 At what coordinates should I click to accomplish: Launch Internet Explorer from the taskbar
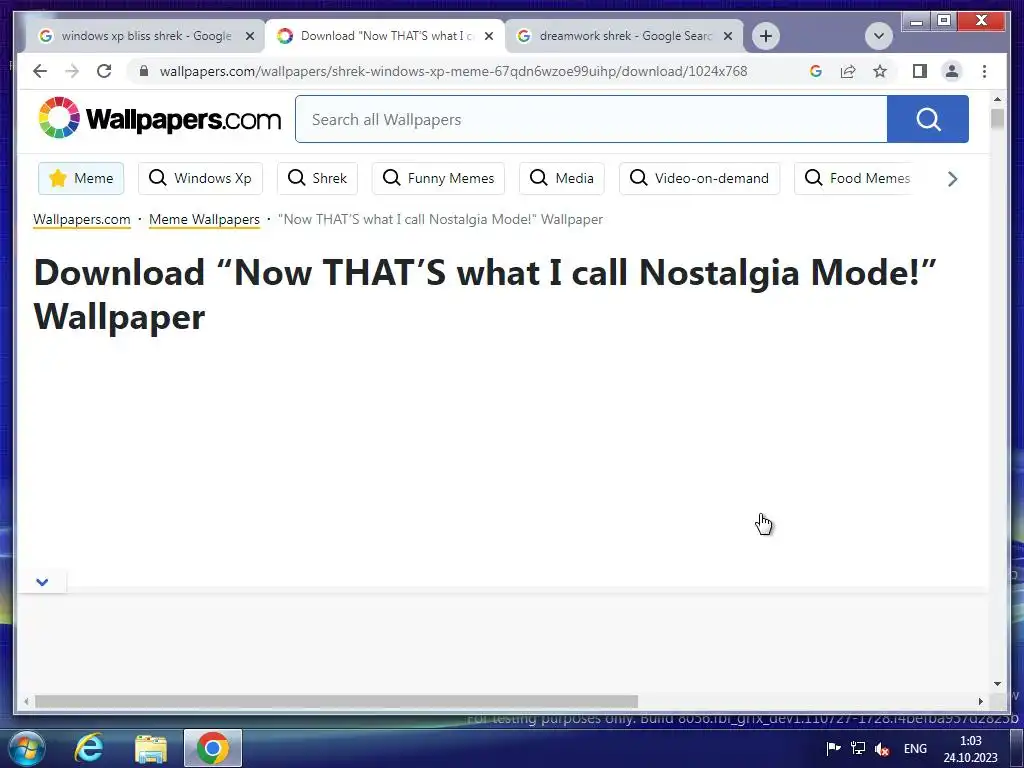tap(88, 748)
